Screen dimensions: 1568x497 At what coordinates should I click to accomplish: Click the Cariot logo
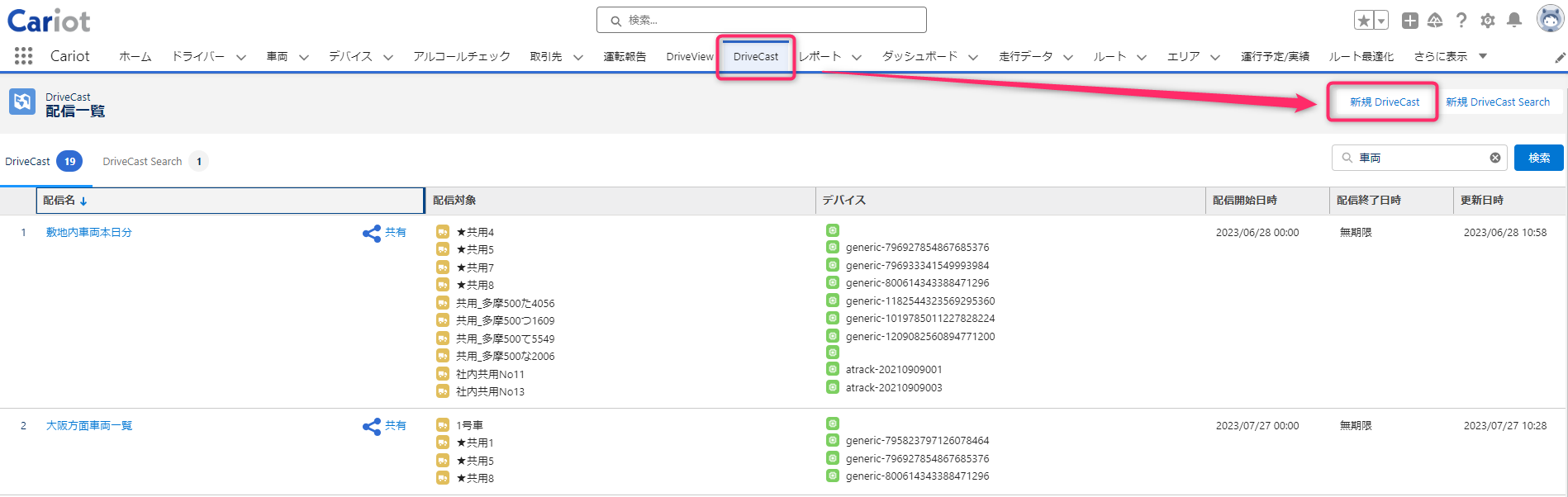(x=49, y=21)
